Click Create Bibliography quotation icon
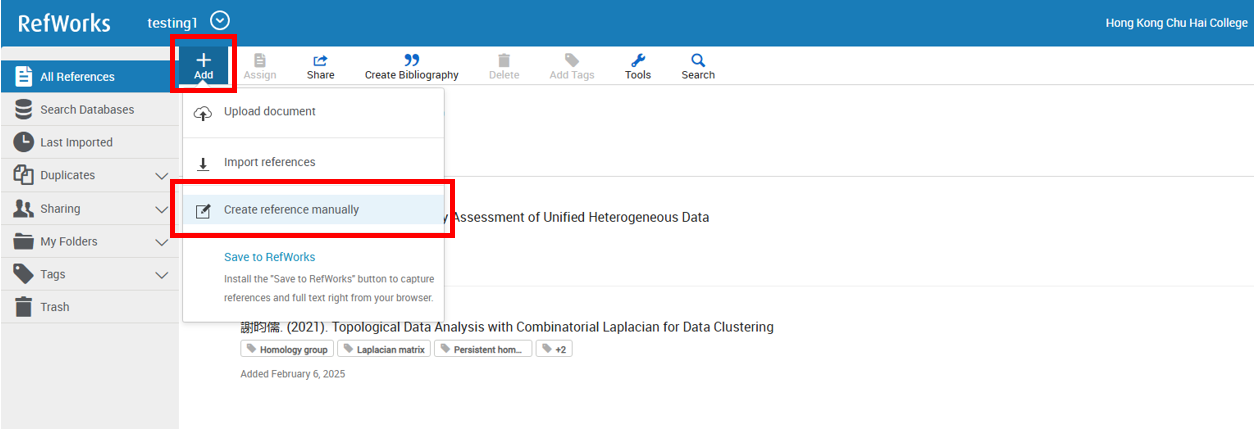Screen dimensions: 1254x430 (411, 61)
